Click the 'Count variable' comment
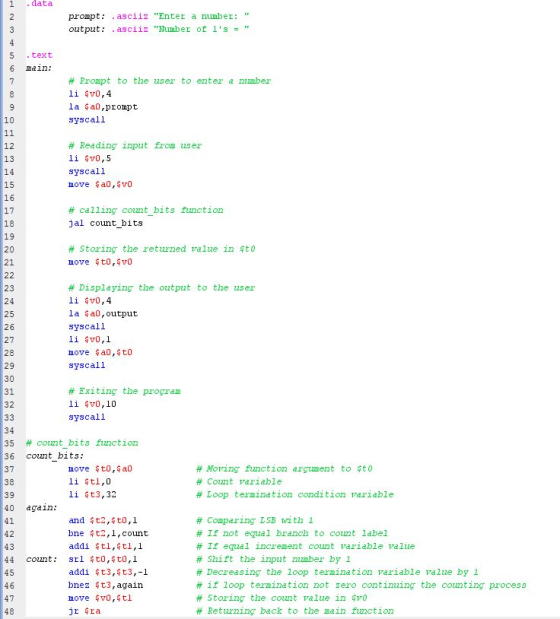The image size is (560, 619). pos(239,482)
